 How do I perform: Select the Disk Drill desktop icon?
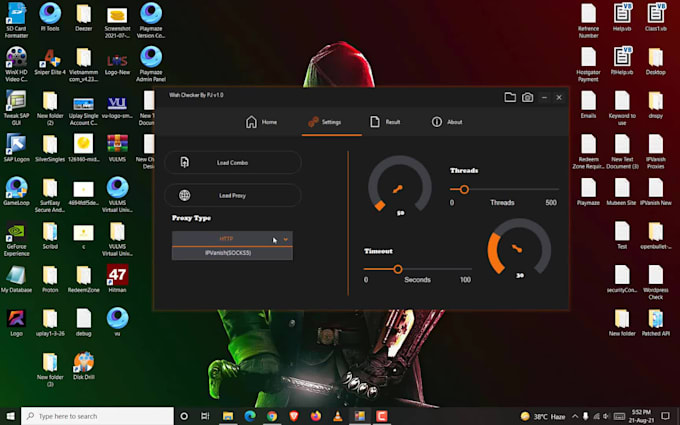tap(84, 366)
